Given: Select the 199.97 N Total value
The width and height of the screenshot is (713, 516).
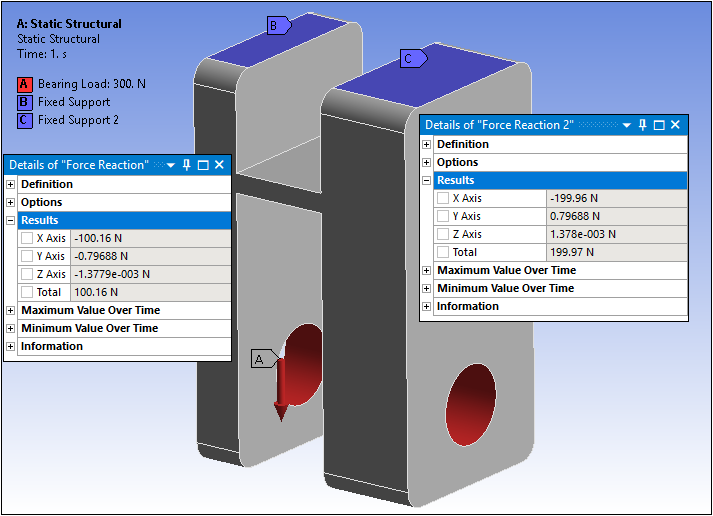Looking at the screenshot, I should tap(617, 252).
